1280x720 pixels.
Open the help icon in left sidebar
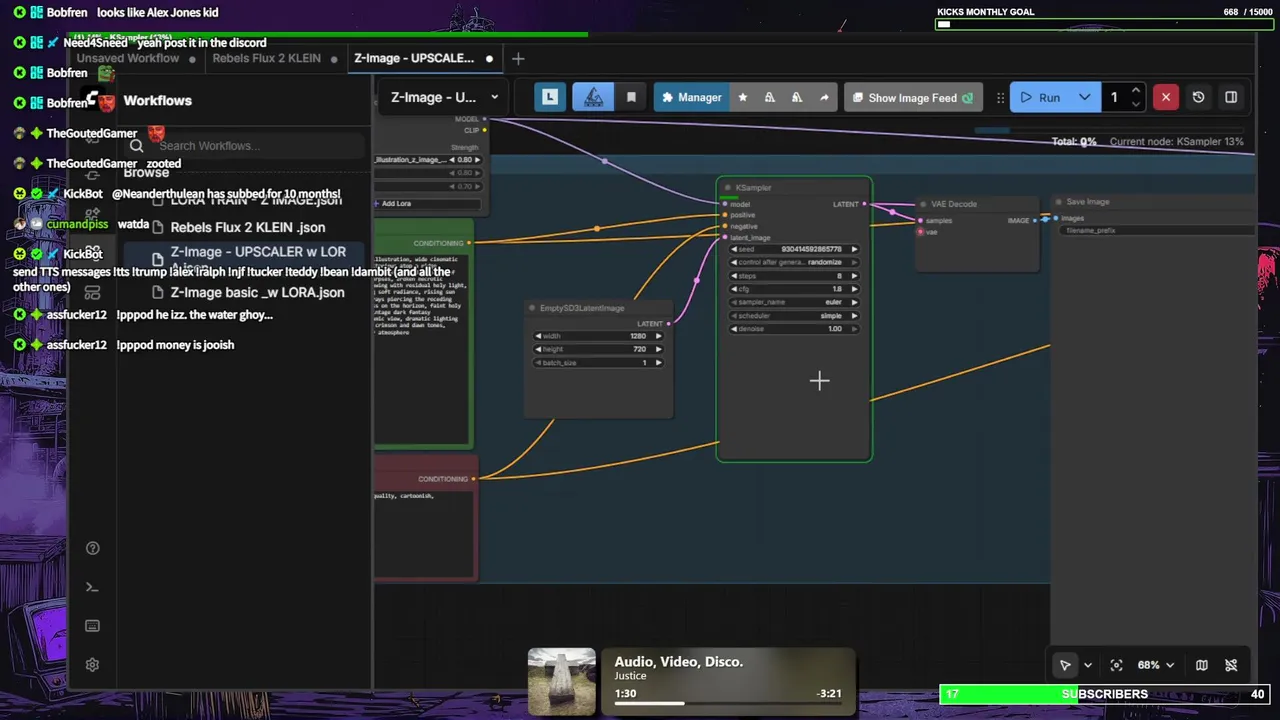tap(92, 548)
